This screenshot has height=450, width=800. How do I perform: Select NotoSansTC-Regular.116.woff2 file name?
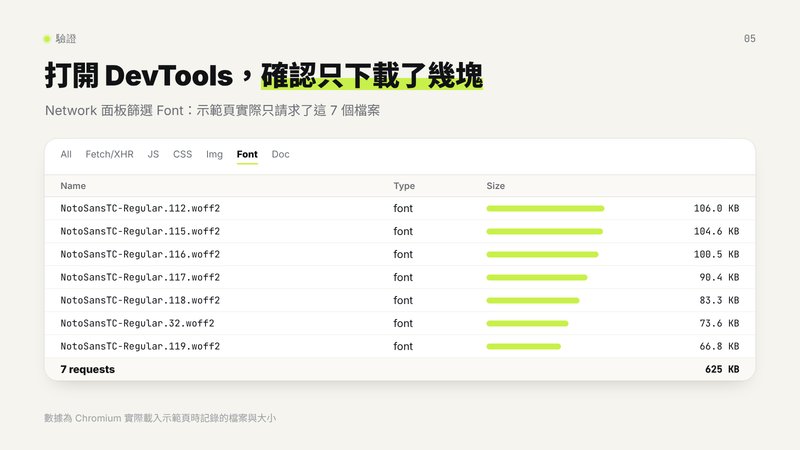(x=140, y=254)
